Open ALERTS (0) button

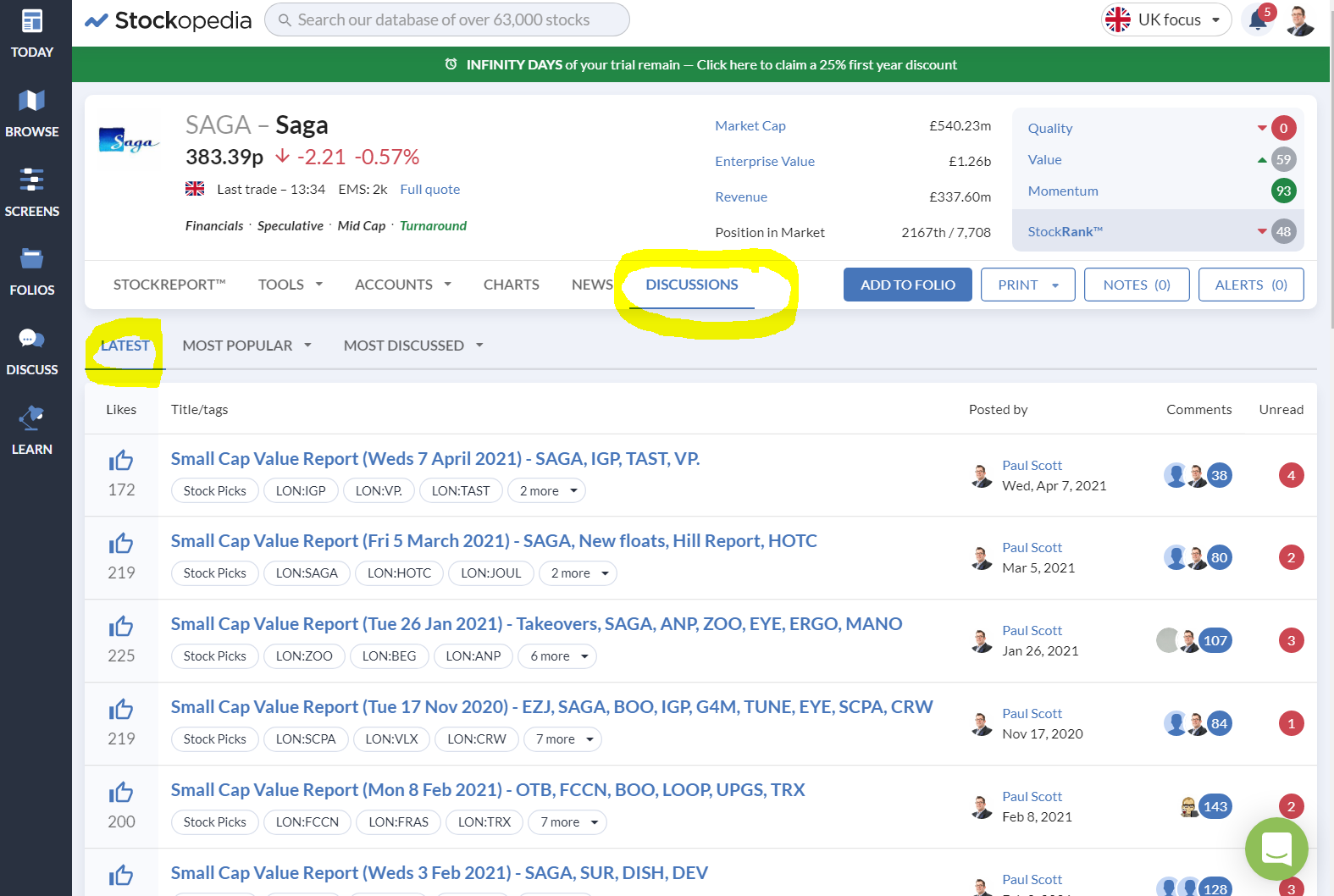tap(1251, 285)
